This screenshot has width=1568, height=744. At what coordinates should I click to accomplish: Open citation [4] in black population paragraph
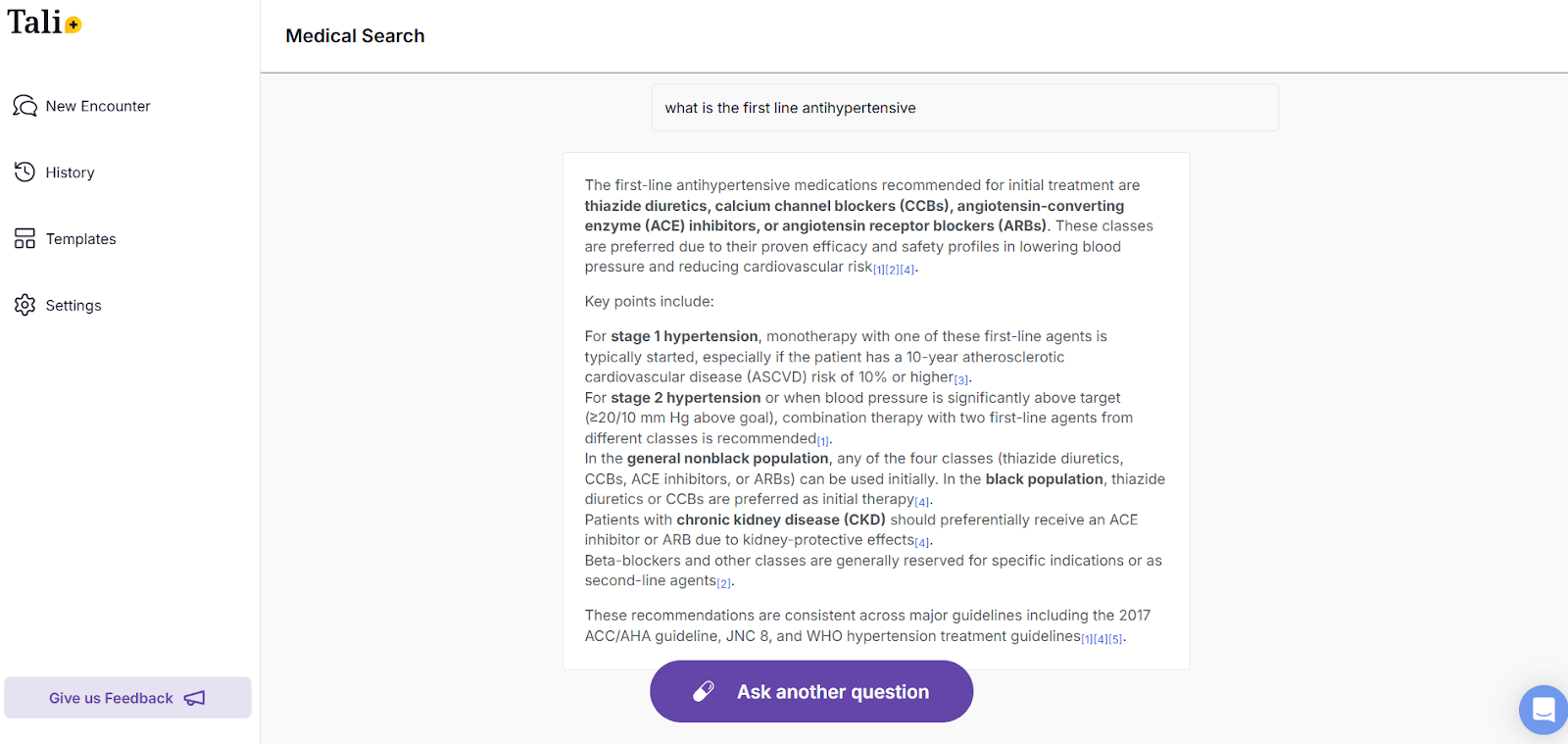pyautogui.click(x=922, y=501)
